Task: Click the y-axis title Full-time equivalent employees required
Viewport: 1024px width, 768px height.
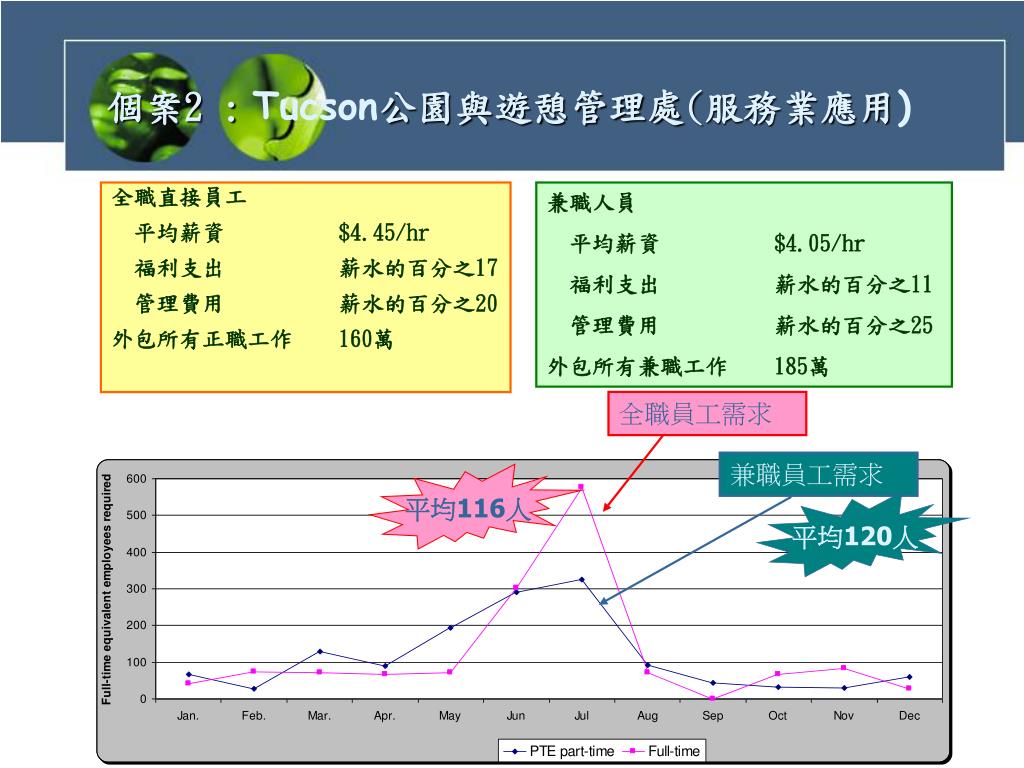Action: point(106,590)
